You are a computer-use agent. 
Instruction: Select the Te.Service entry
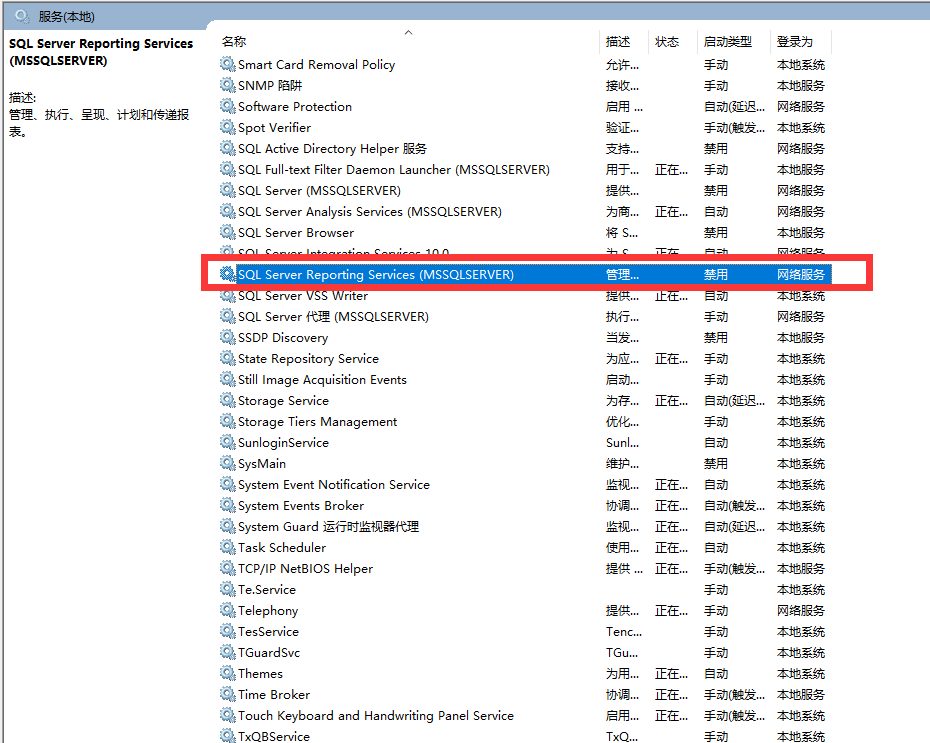267,589
